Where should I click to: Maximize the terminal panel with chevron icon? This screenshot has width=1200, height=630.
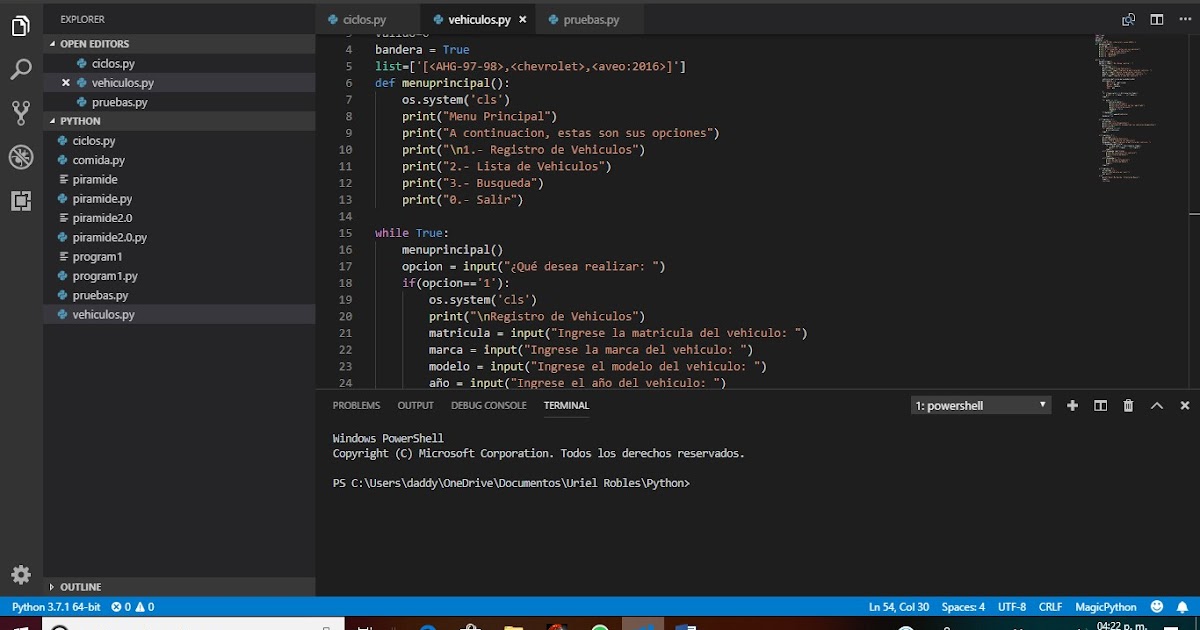tap(1157, 405)
